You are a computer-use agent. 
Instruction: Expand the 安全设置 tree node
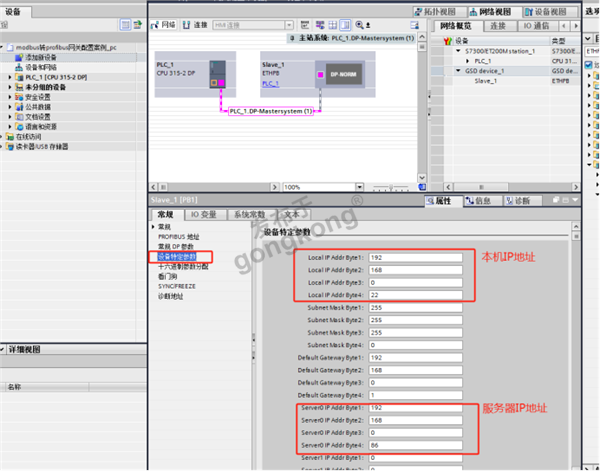[10, 97]
